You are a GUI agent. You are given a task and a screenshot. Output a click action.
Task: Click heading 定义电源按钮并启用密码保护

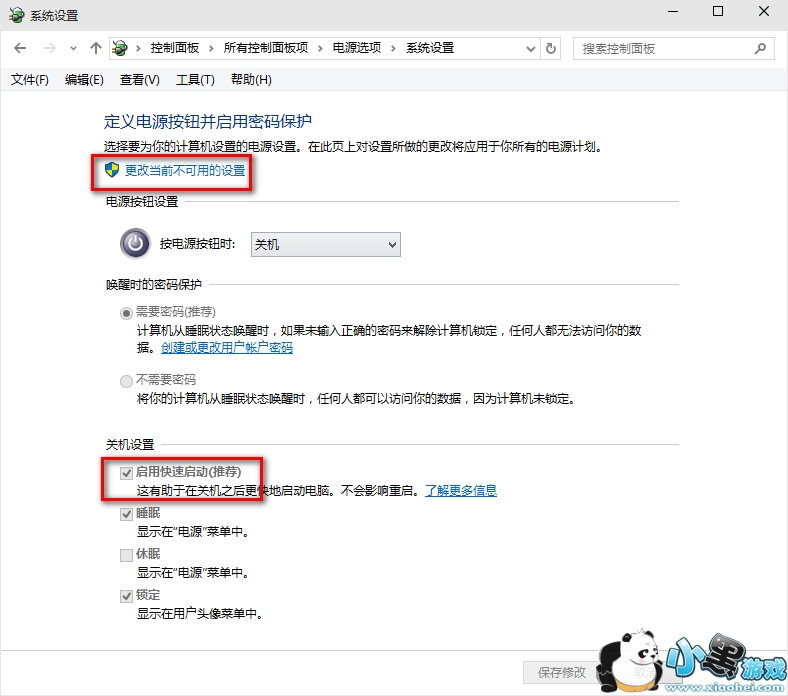point(208,121)
